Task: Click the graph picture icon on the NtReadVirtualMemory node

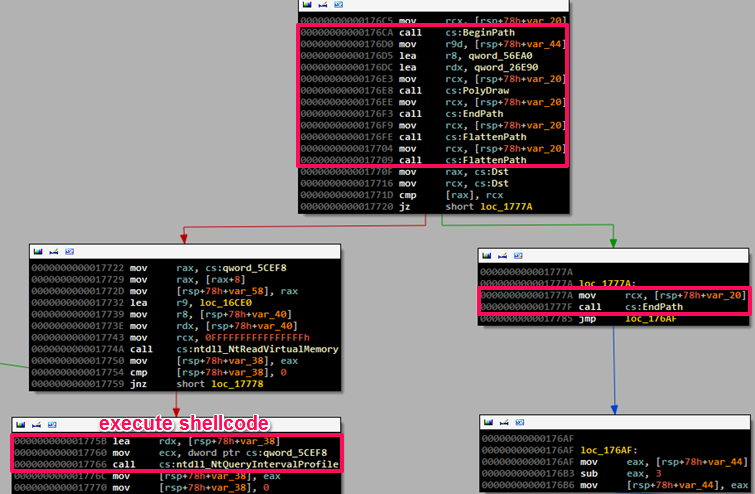Action: click(x=70, y=251)
